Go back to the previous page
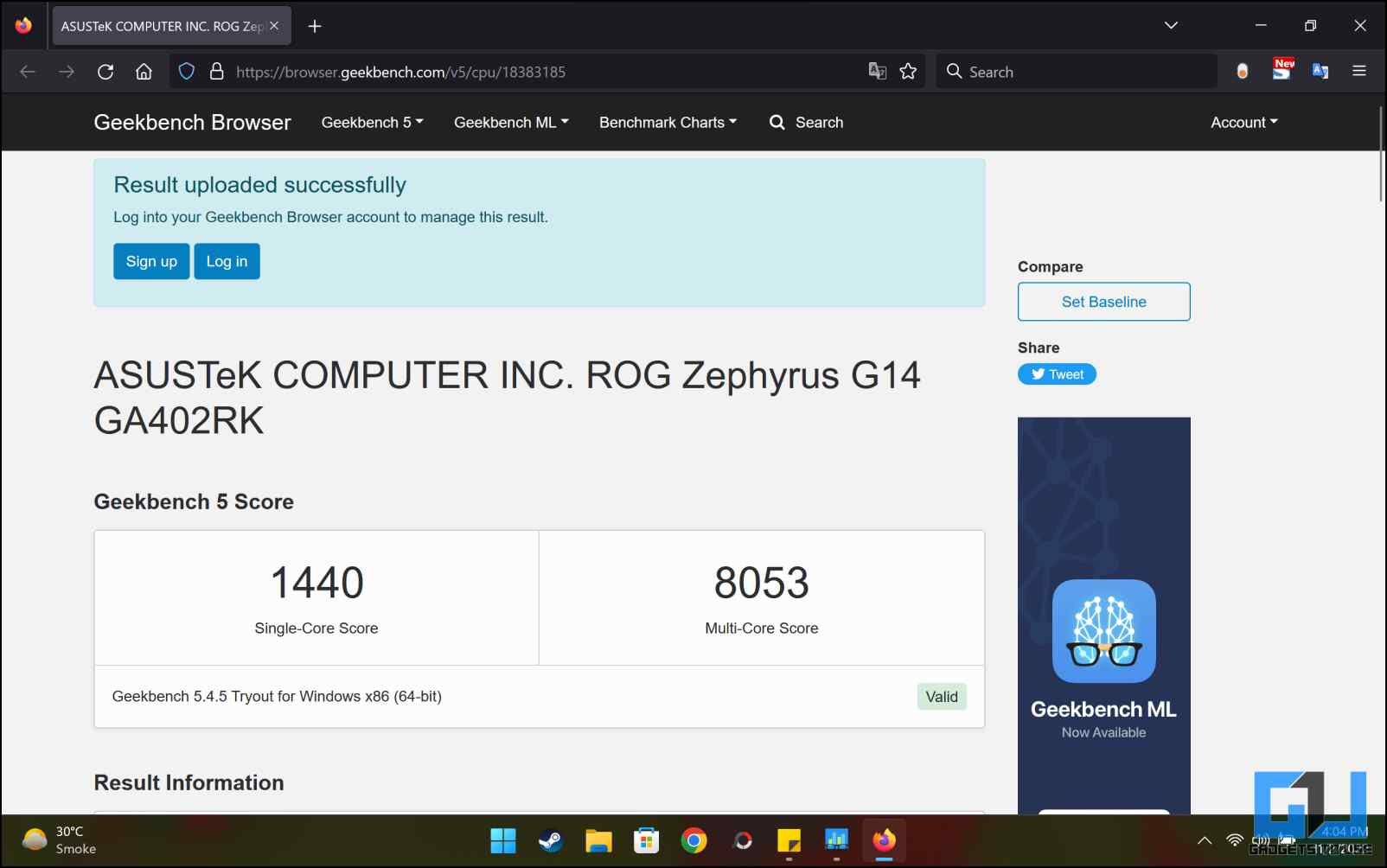Screen dimensions: 1387x868 pos(28,72)
